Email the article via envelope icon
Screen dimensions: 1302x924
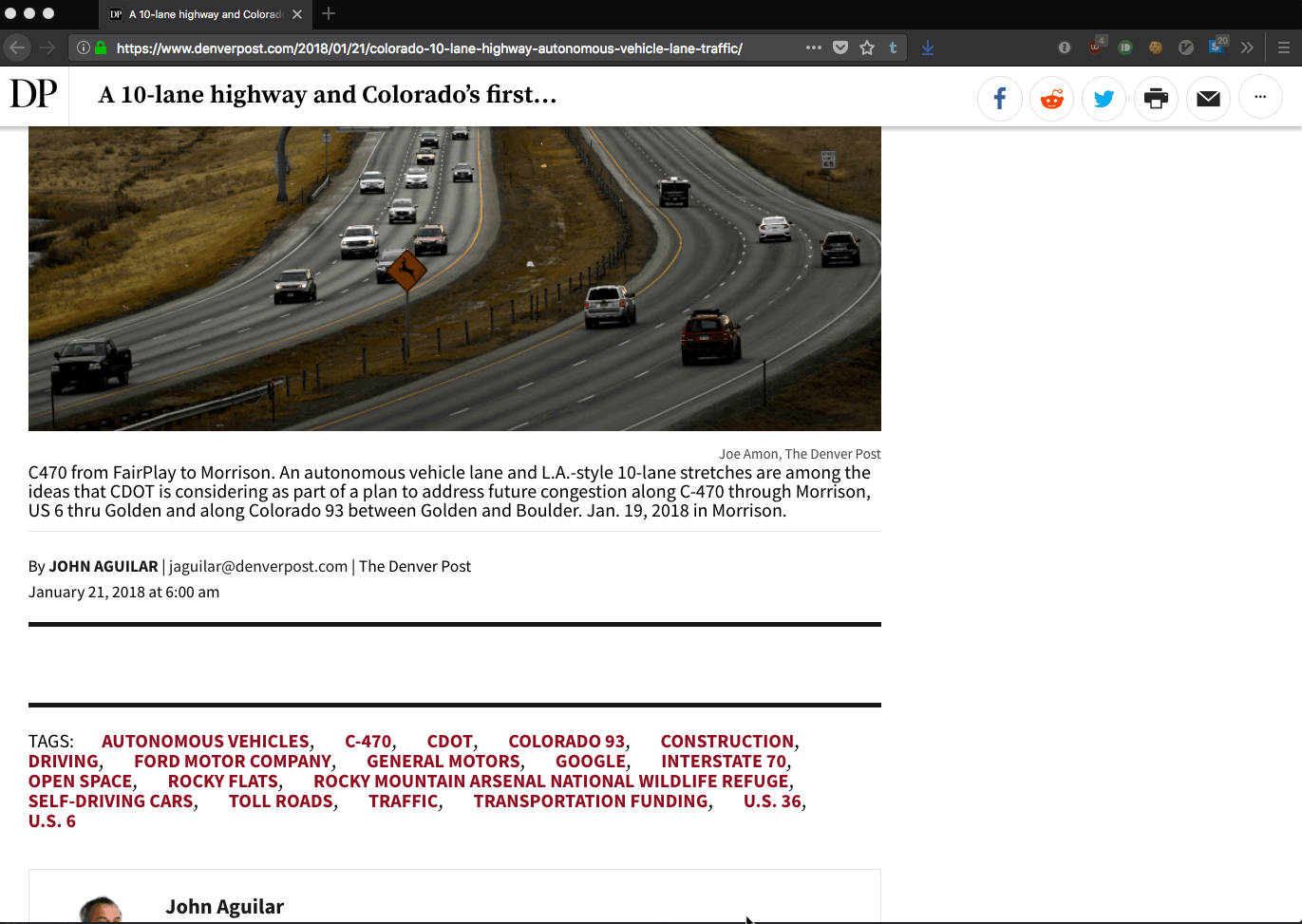point(1208,98)
